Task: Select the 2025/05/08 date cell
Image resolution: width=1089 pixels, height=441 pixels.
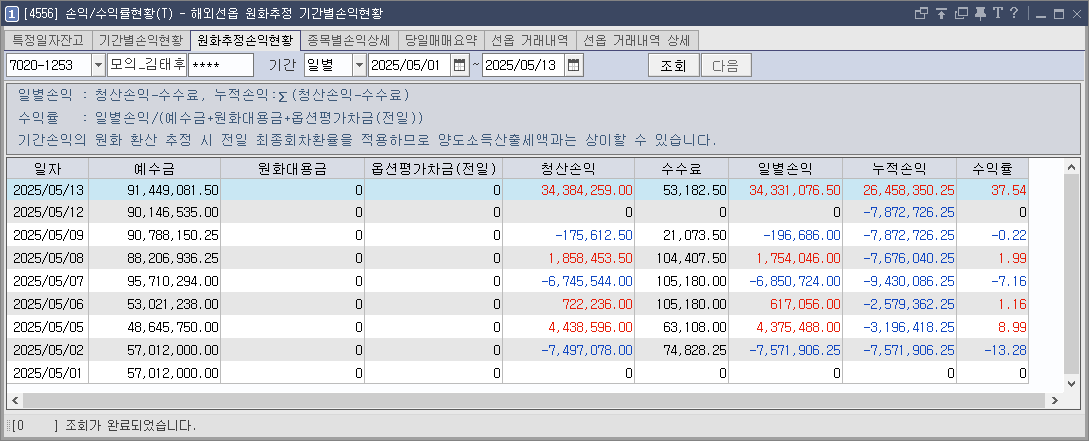Action: [48, 258]
